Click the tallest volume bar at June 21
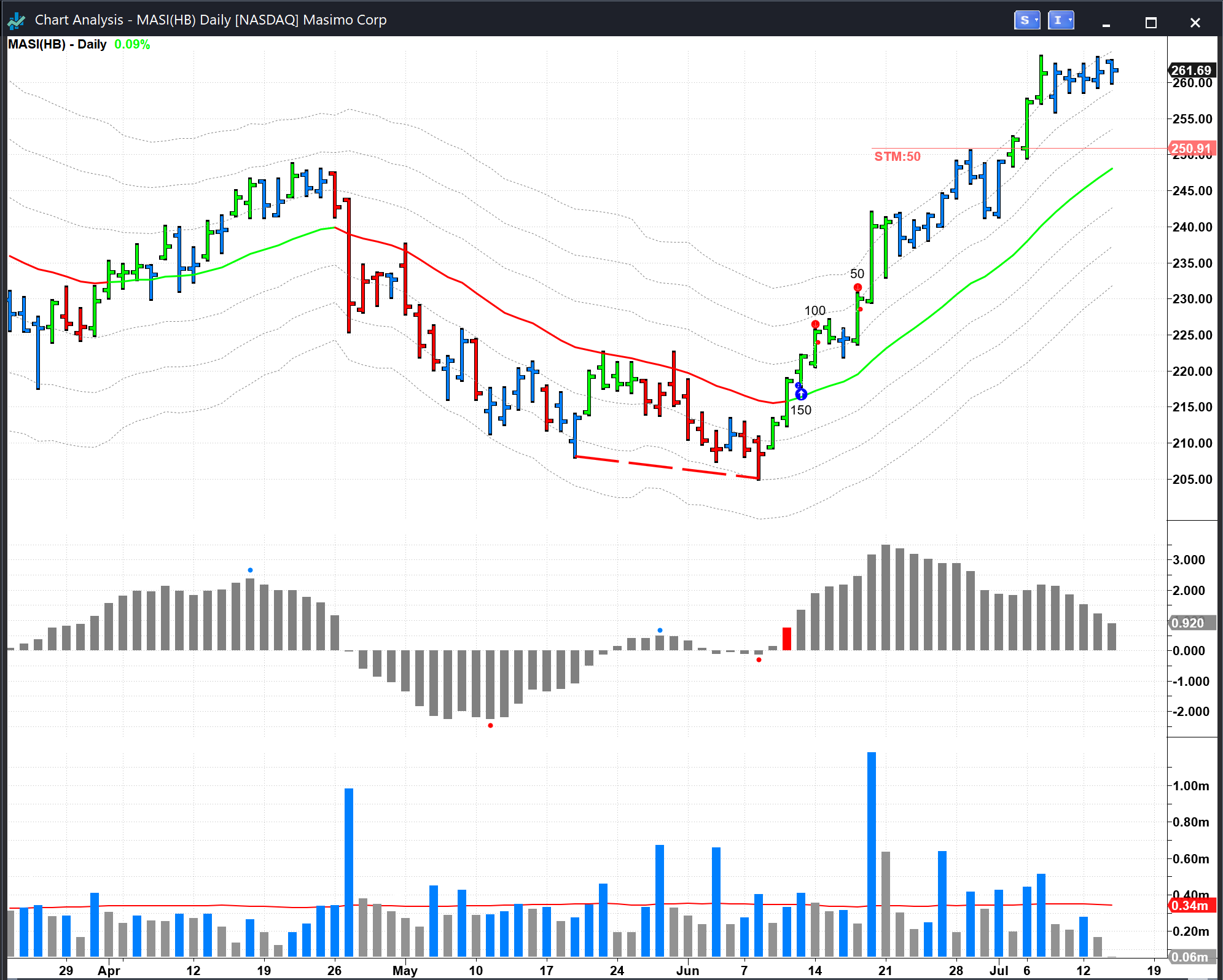Screen dimensions: 1223x980 click(872, 854)
